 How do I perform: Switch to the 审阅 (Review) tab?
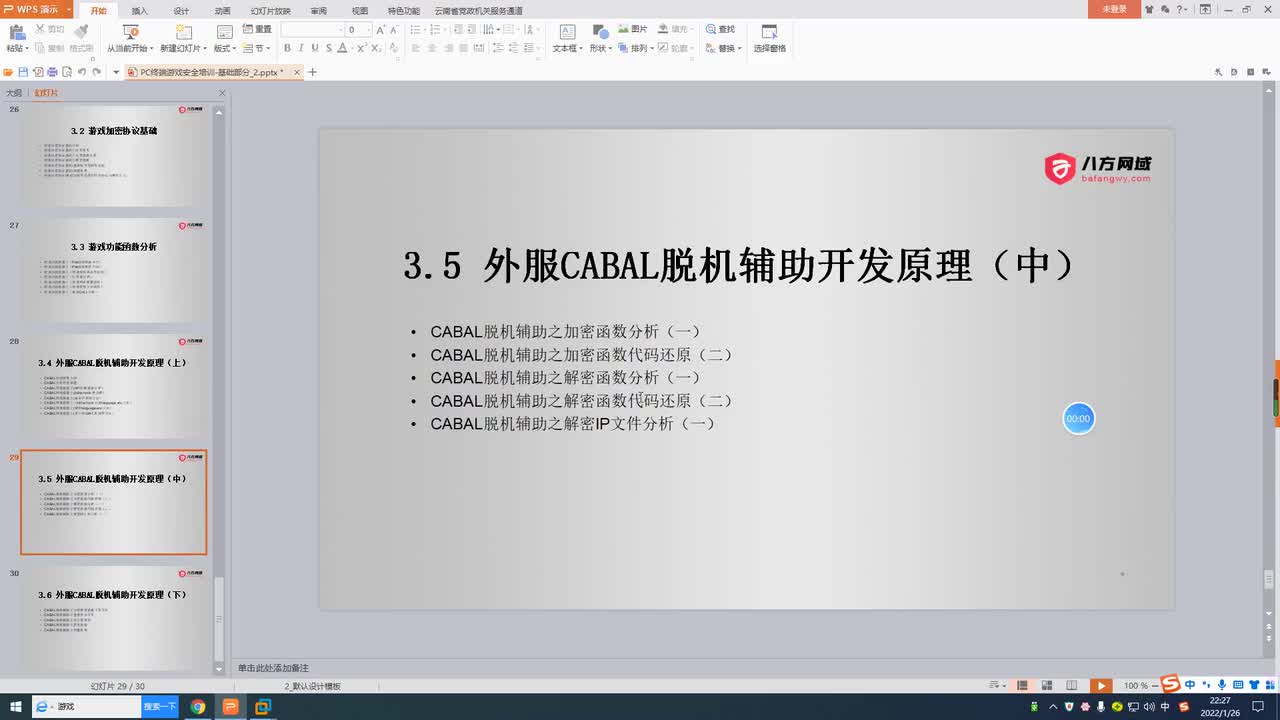tap(318, 11)
